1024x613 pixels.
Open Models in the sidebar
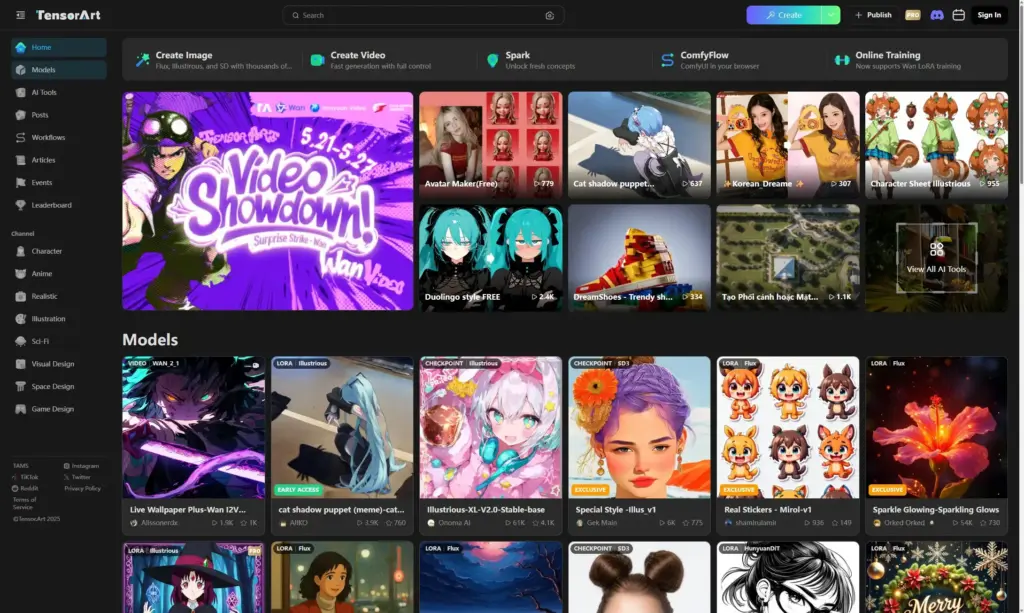pos(59,70)
